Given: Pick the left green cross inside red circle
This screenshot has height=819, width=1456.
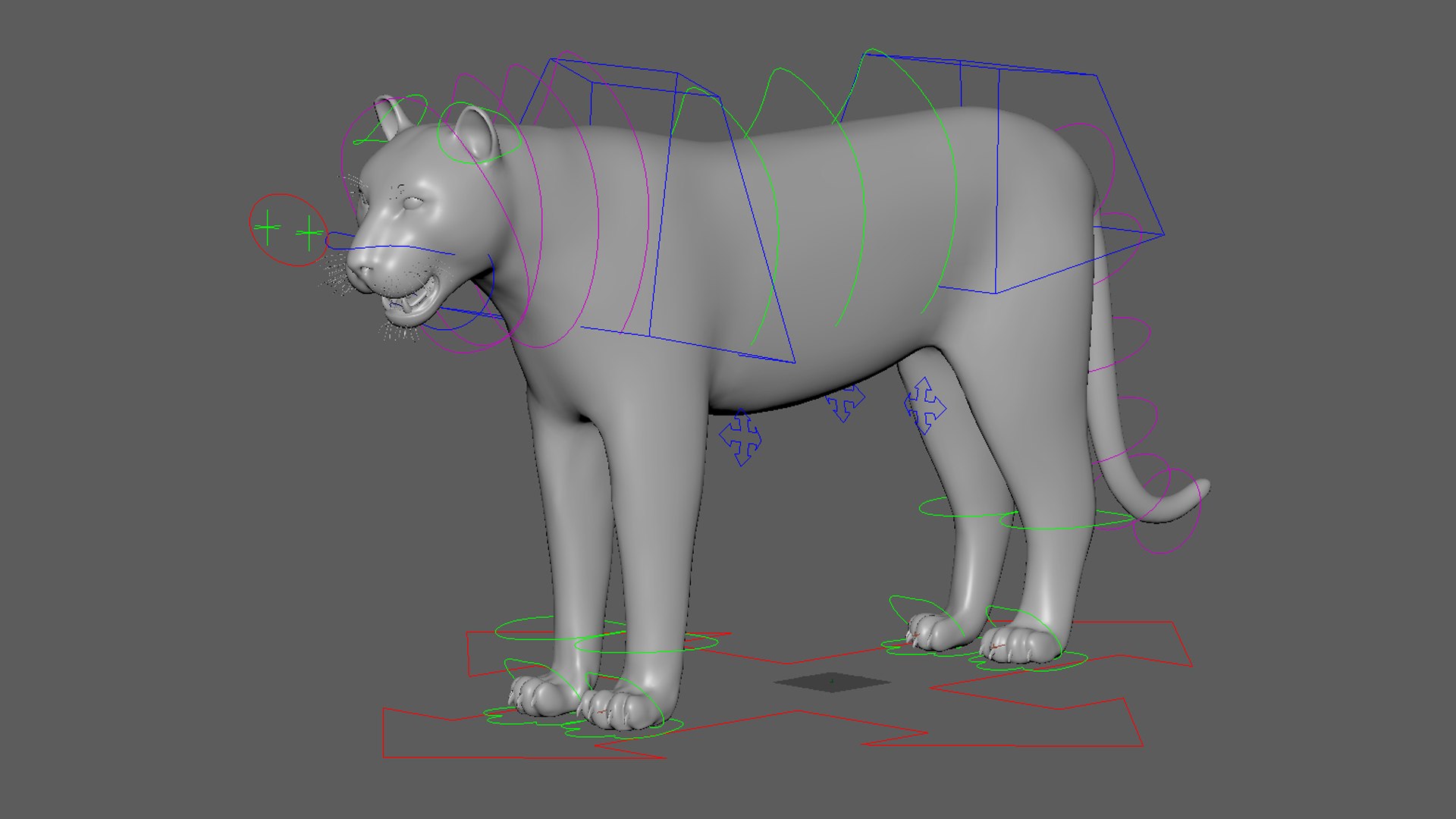Looking at the screenshot, I should point(267,227).
